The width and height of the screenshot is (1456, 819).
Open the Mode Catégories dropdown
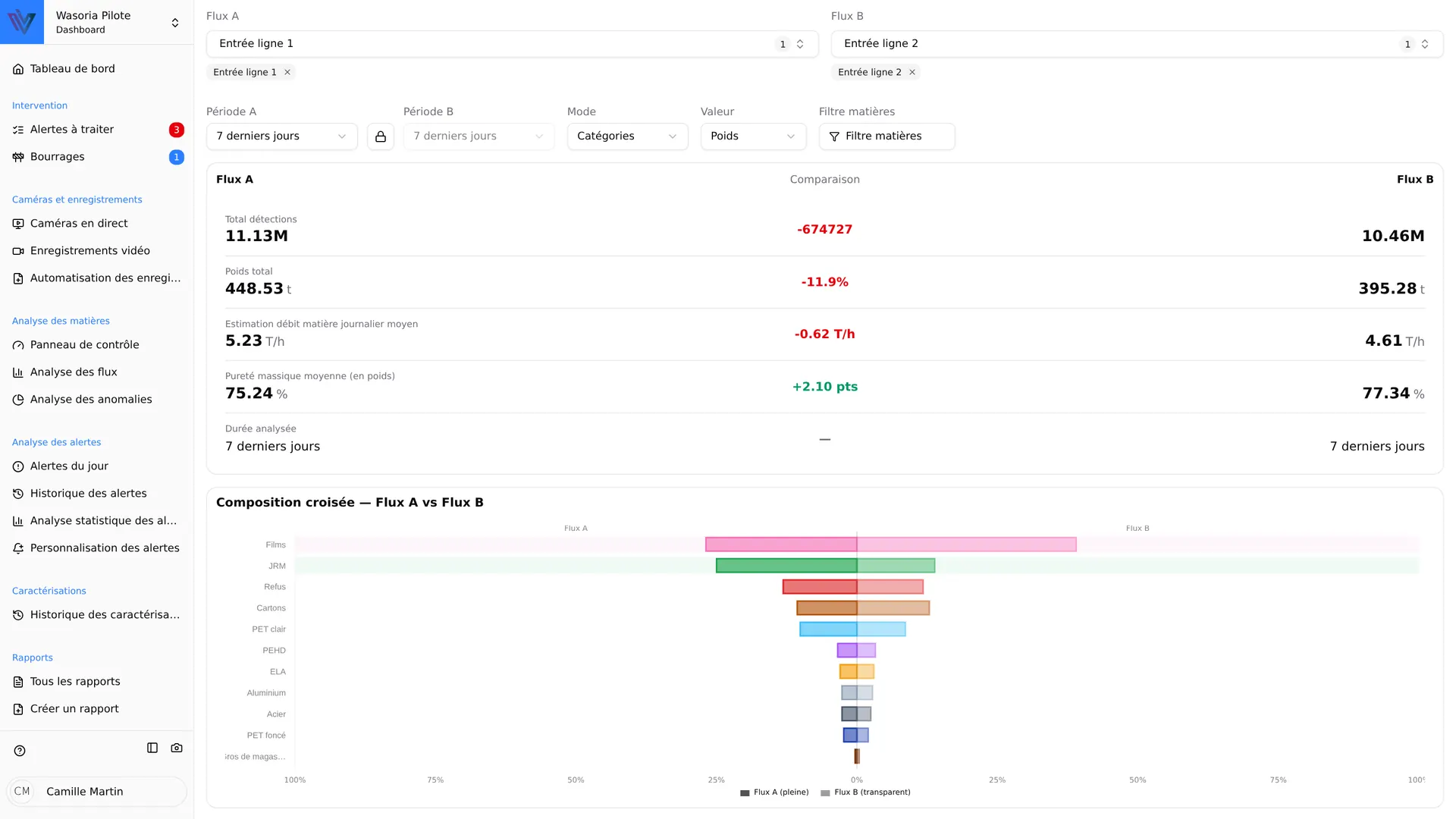tap(627, 136)
